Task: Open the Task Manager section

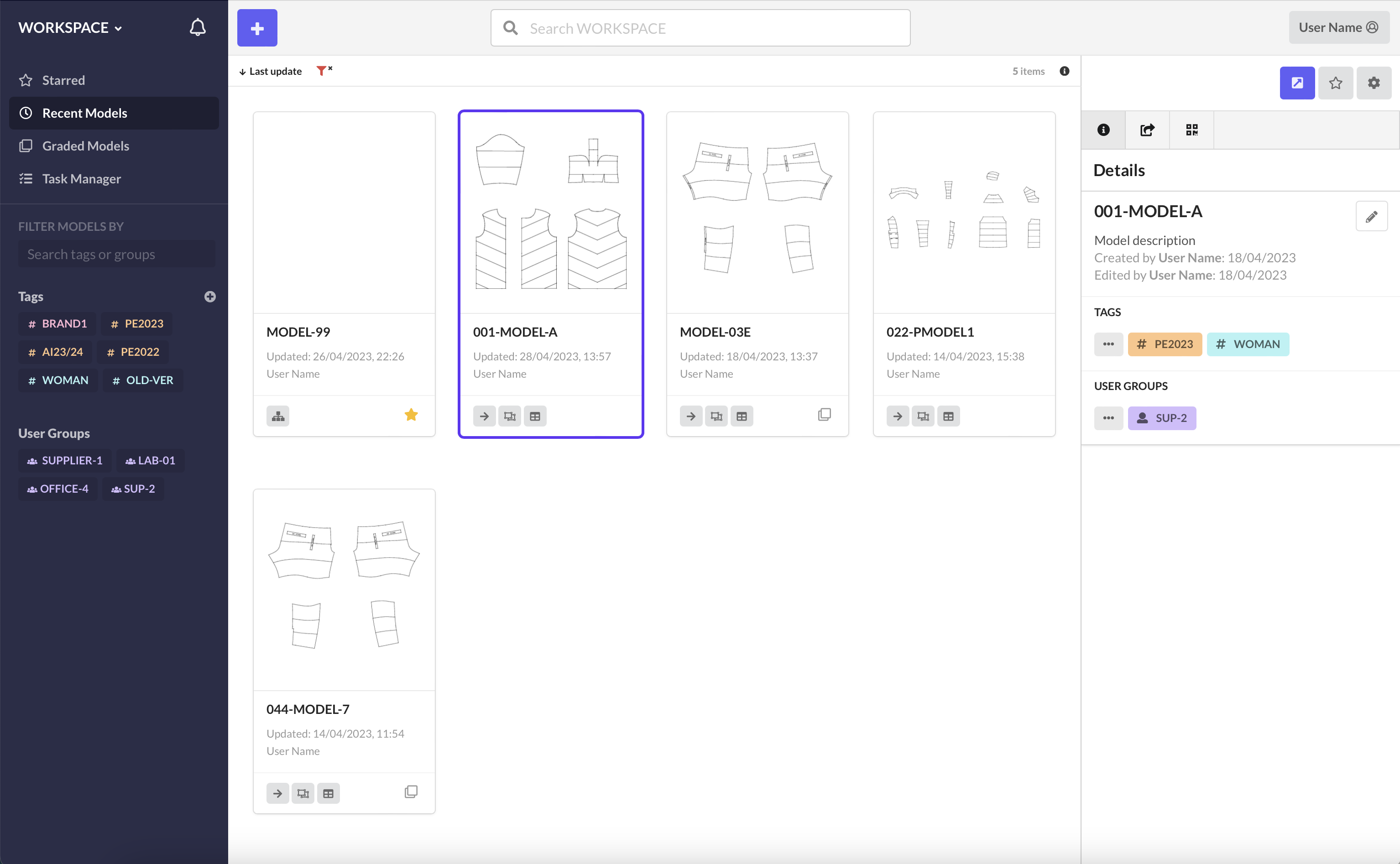Action: (x=81, y=178)
